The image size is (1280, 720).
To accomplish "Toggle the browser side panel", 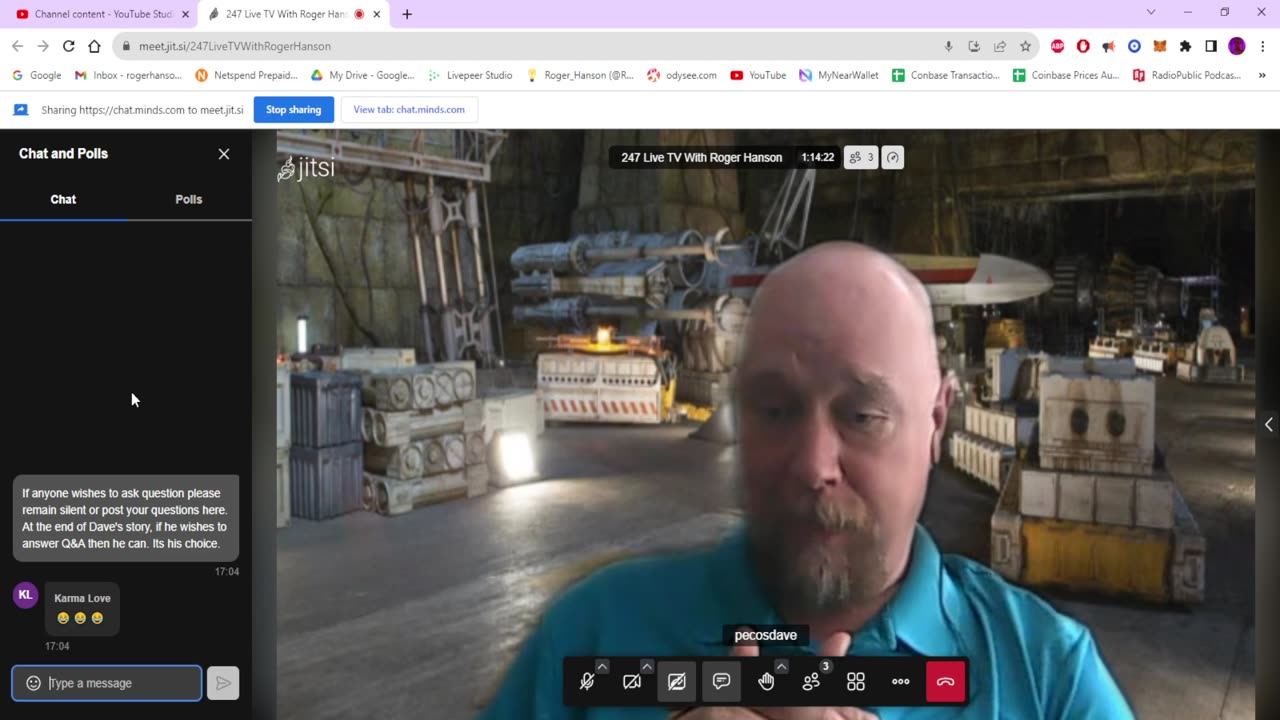I will tap(1211, 46).
